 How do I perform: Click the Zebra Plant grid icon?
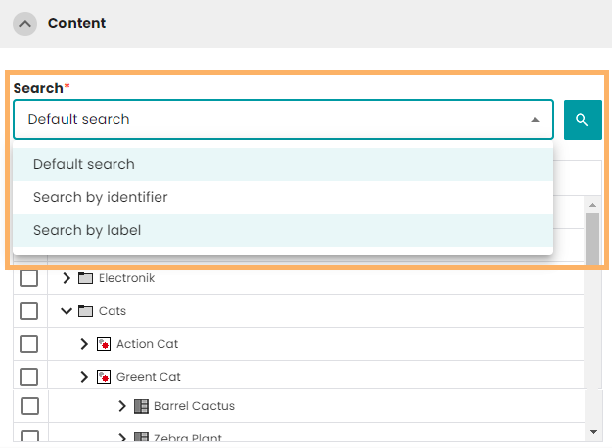click(x=140, y=438)
